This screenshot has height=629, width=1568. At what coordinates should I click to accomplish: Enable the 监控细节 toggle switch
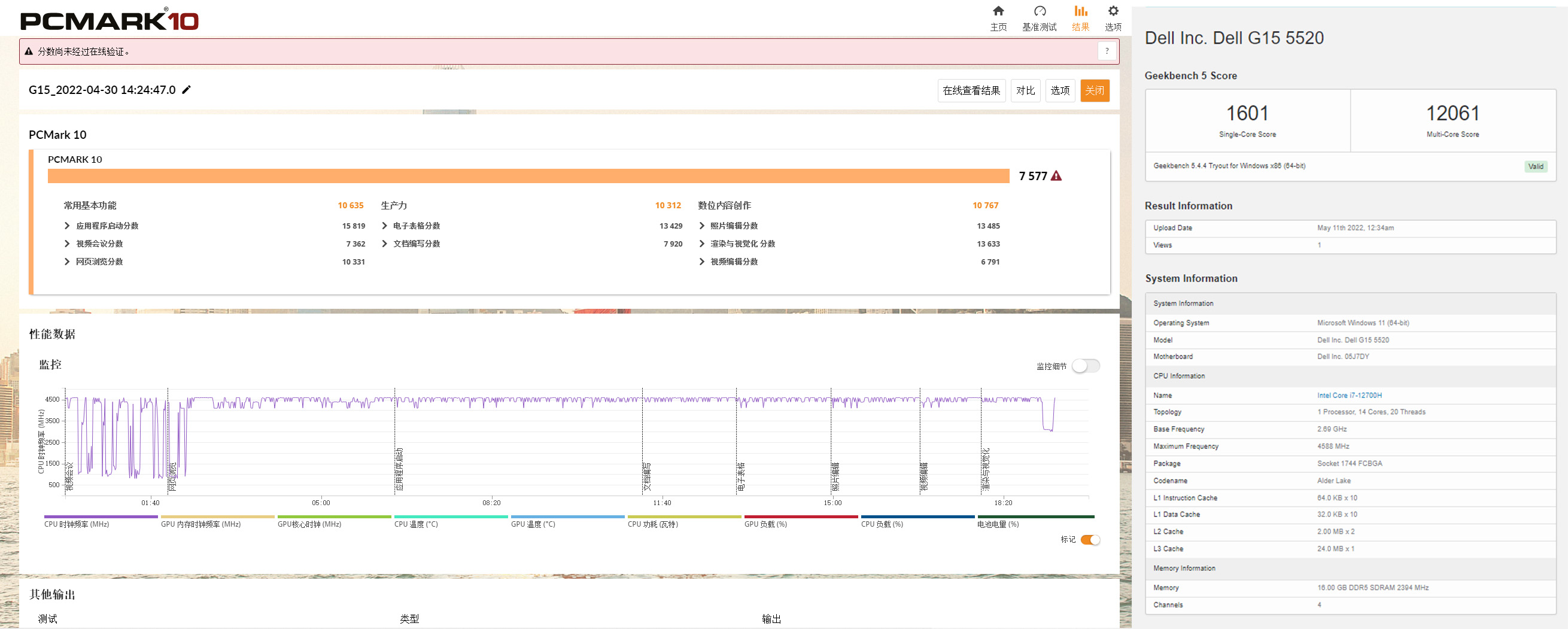[x=1085, y=366]
